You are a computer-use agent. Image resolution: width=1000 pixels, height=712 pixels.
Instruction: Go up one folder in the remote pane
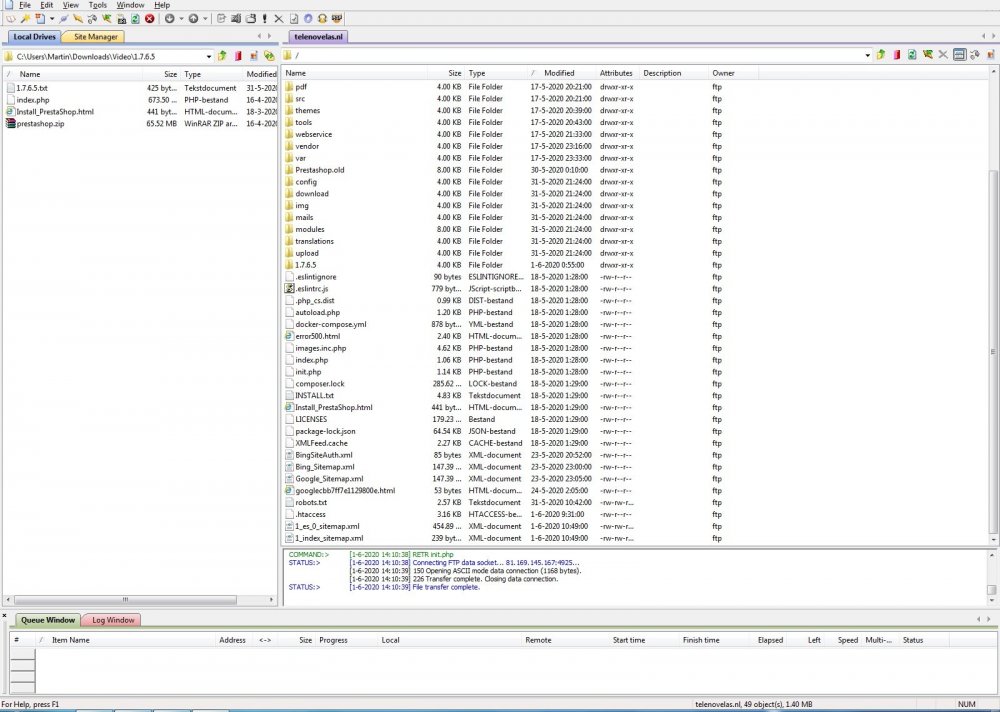point(881,55)
